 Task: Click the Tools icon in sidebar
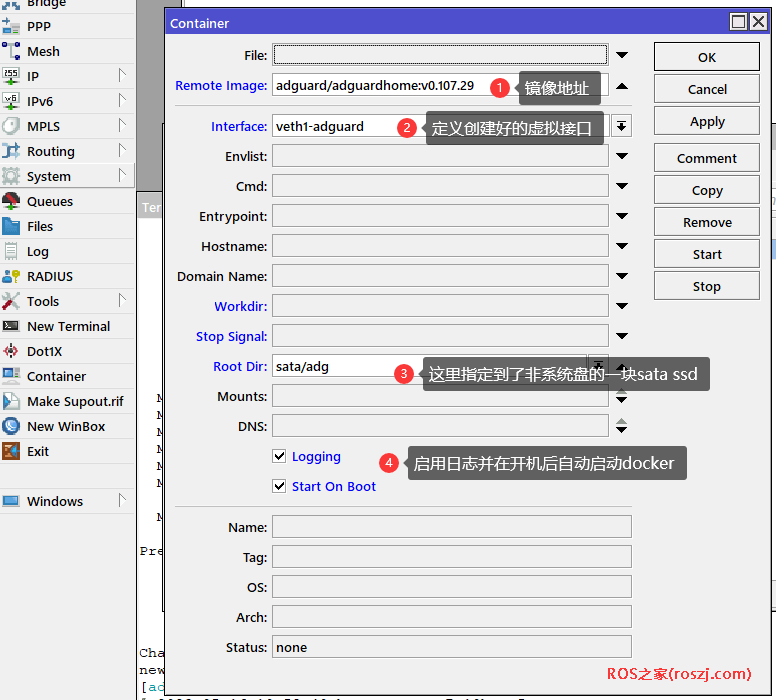click(11, 301)
